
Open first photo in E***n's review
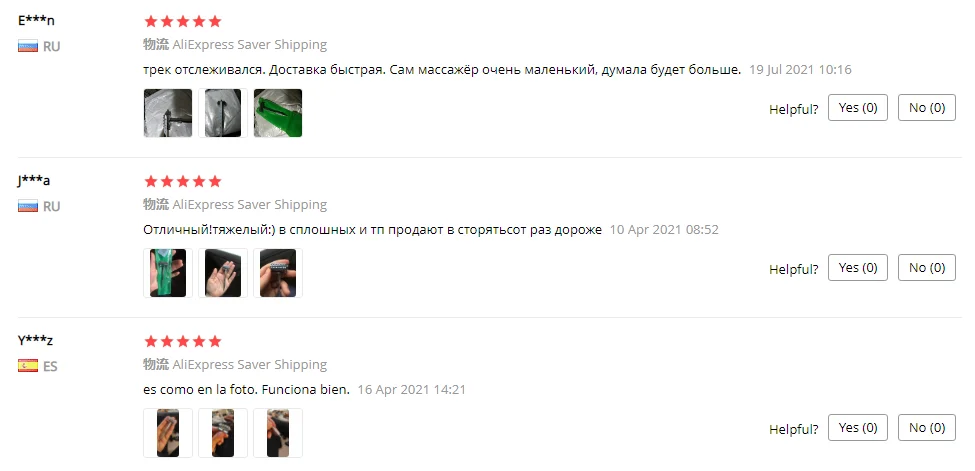pyautogui.click(x=168, y=113)
